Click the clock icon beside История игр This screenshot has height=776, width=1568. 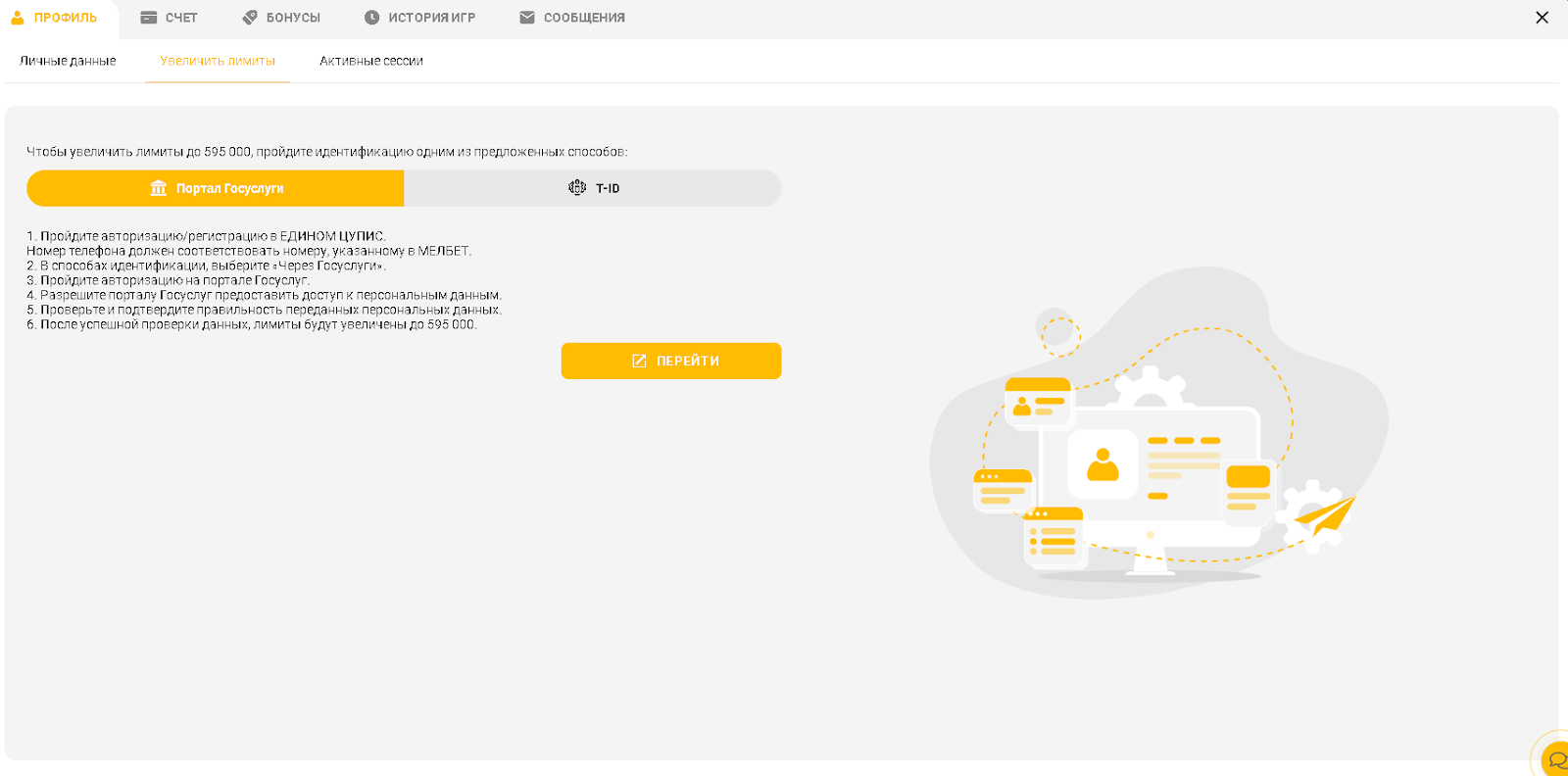pyautogui.click(x=371, y=18)
